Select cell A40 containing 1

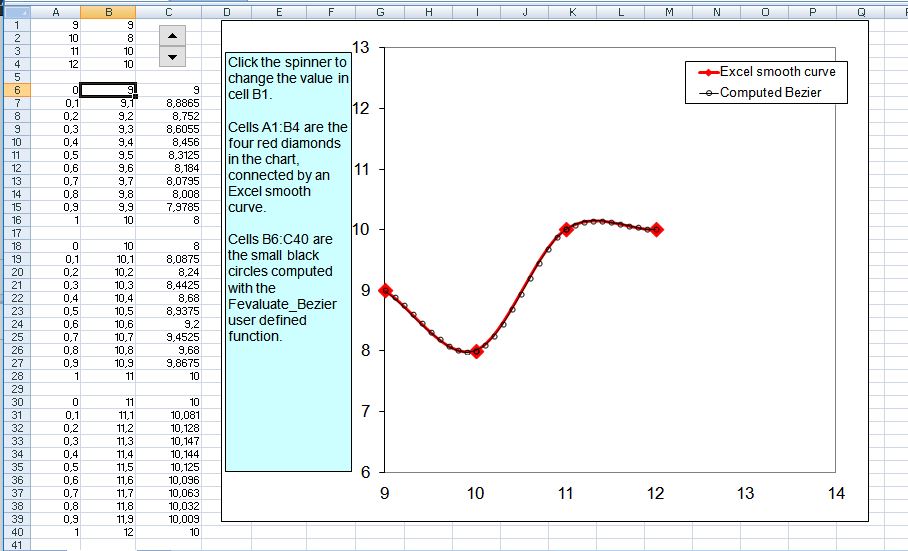coord(55,532)
